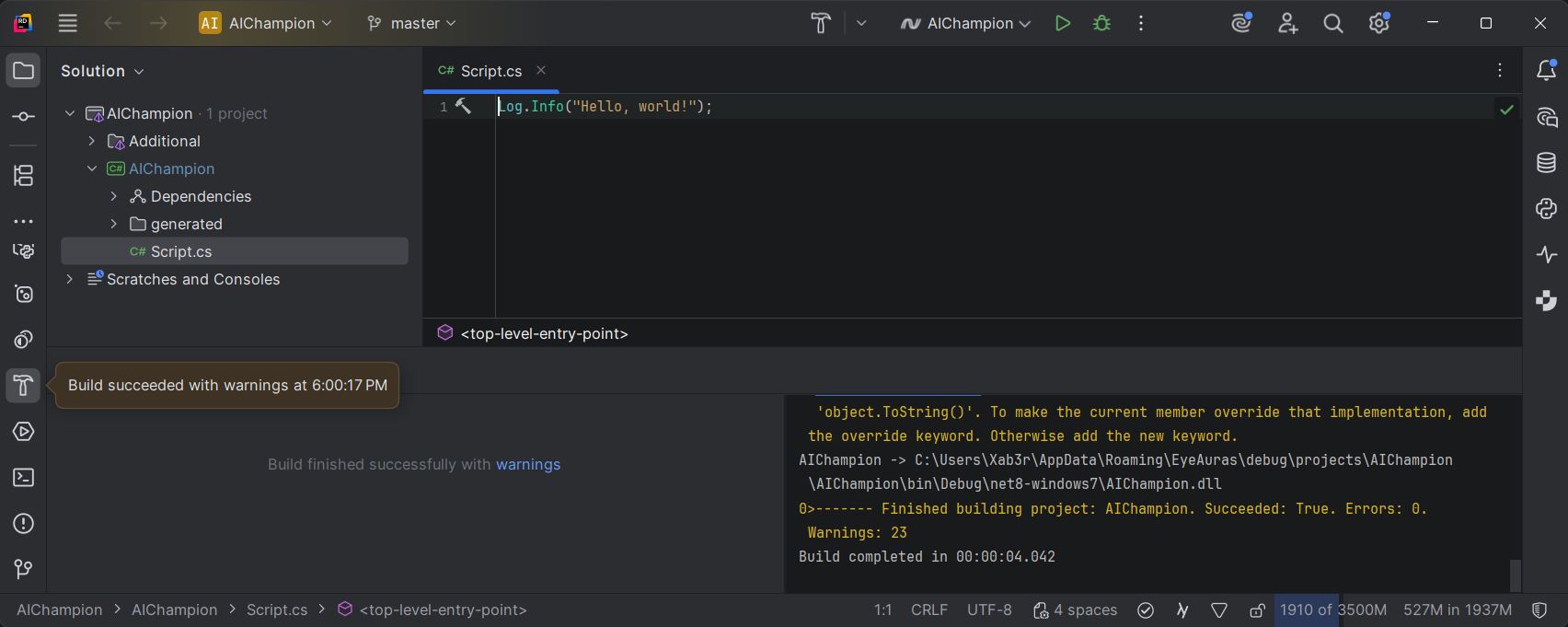Open 4 spaces indent settings

tap(1076, 610)
